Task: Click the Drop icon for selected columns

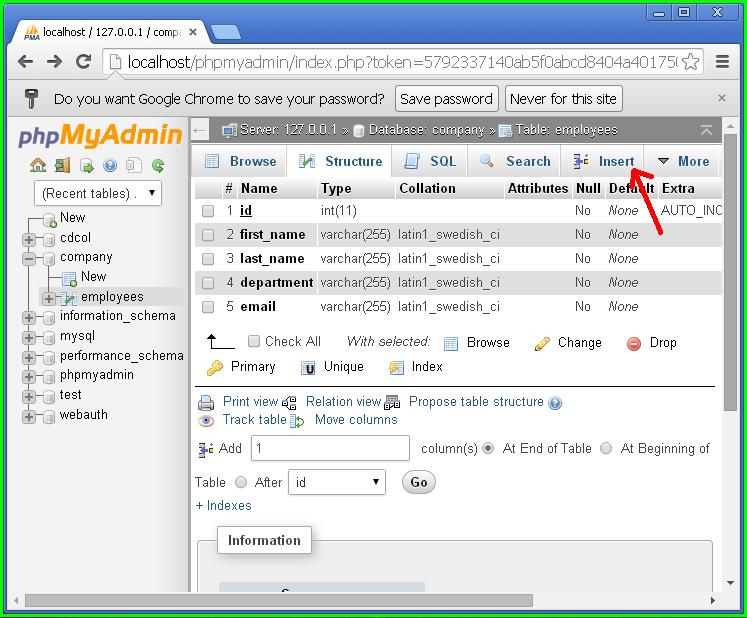Action: 634,343
